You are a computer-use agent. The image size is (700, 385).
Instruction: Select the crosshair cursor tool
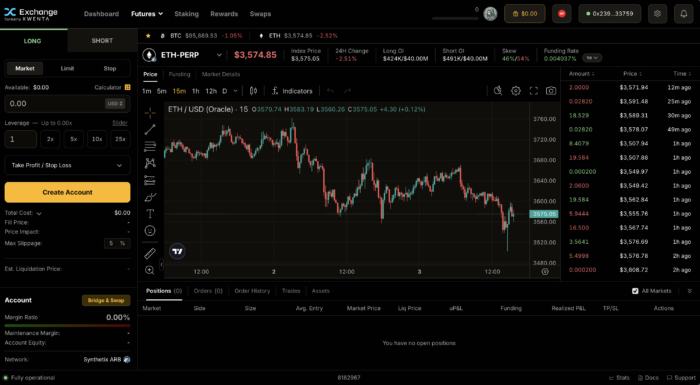150,113
